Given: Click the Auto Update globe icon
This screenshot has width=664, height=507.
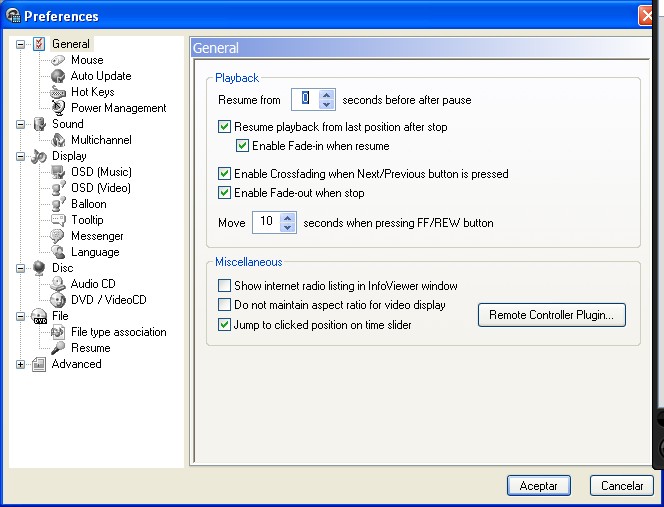Looking at the screenshot, I should click(x=58, y=76).
